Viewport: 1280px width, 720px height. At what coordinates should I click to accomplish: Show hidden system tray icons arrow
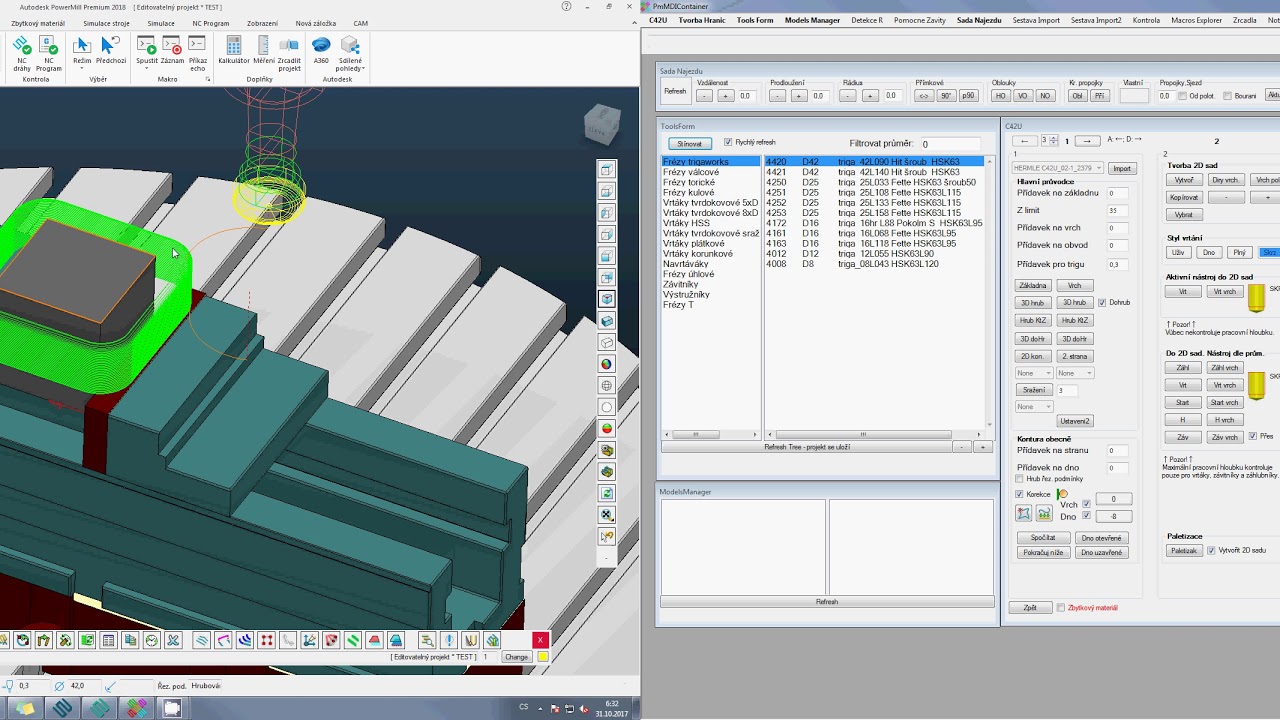[x=540, y=708]
